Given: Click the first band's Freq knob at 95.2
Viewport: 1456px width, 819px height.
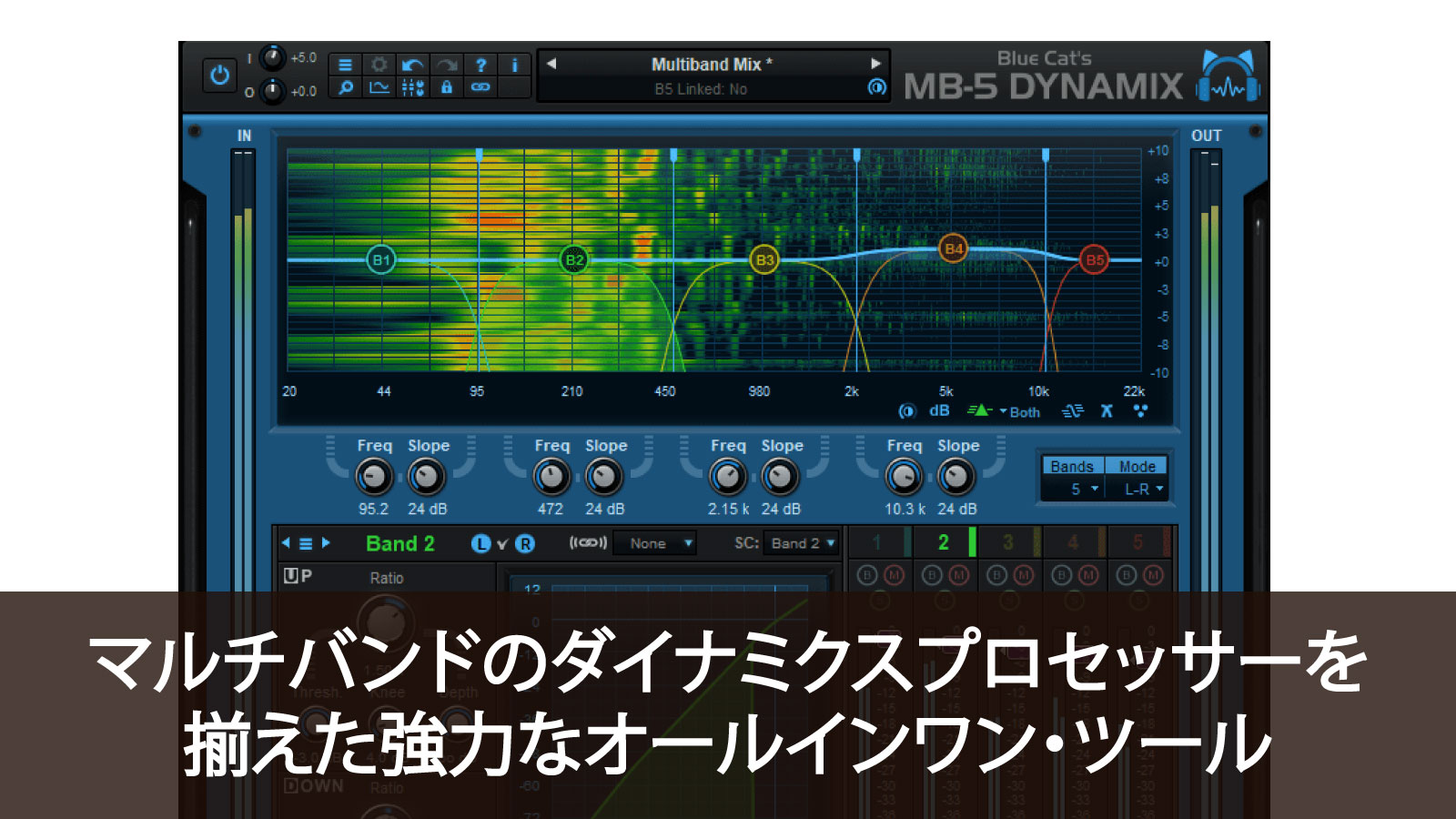Looking at the screenshot, I should point(373,477).
